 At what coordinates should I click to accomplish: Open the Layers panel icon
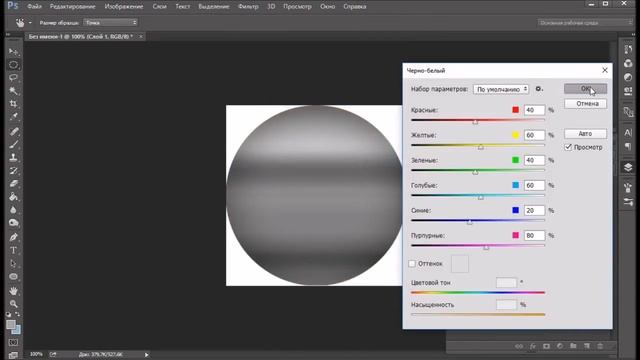pyautogui.click(x=628, y=167)
